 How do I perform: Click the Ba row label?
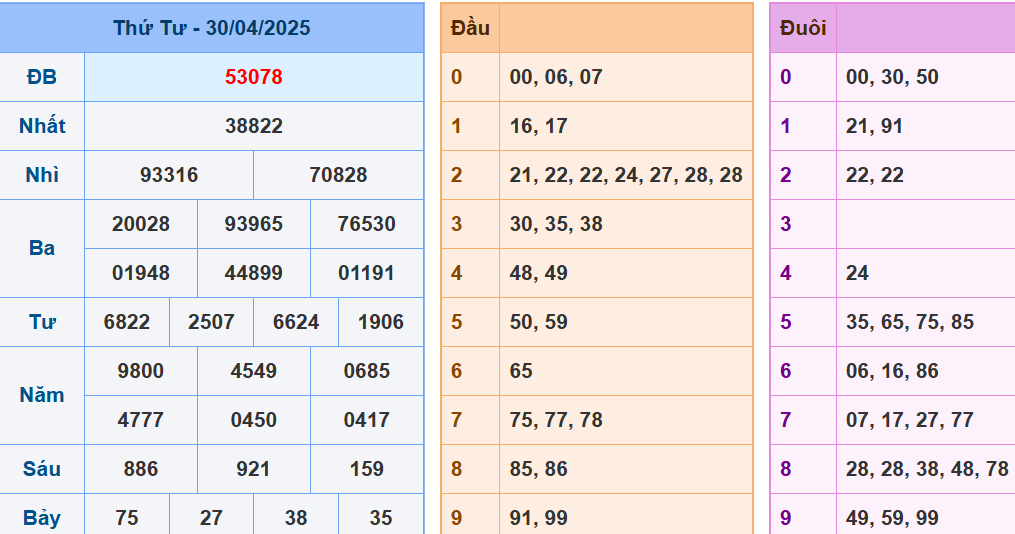42,248
